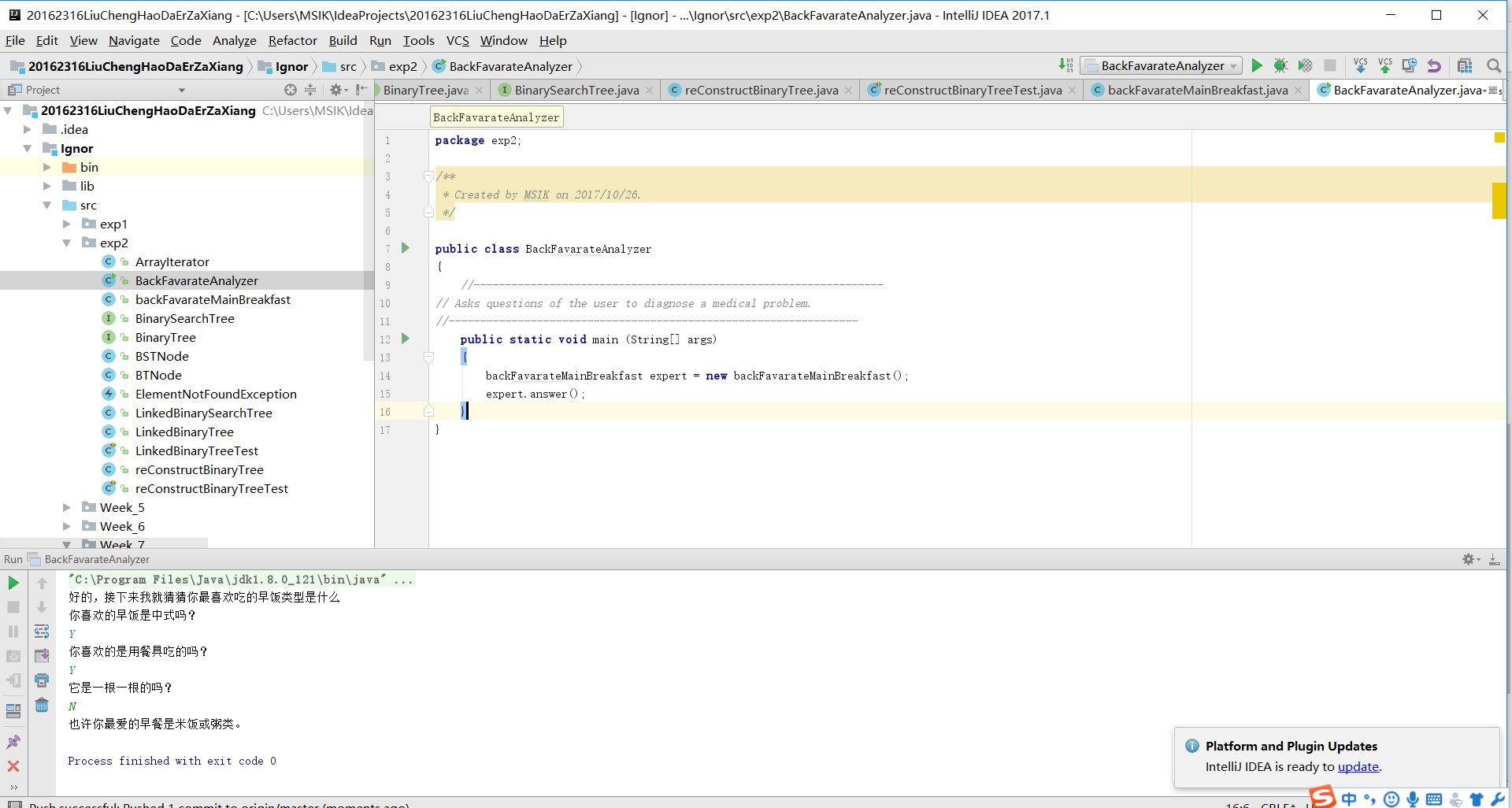Click the Make Project build icon

(x=1065, y=65)
